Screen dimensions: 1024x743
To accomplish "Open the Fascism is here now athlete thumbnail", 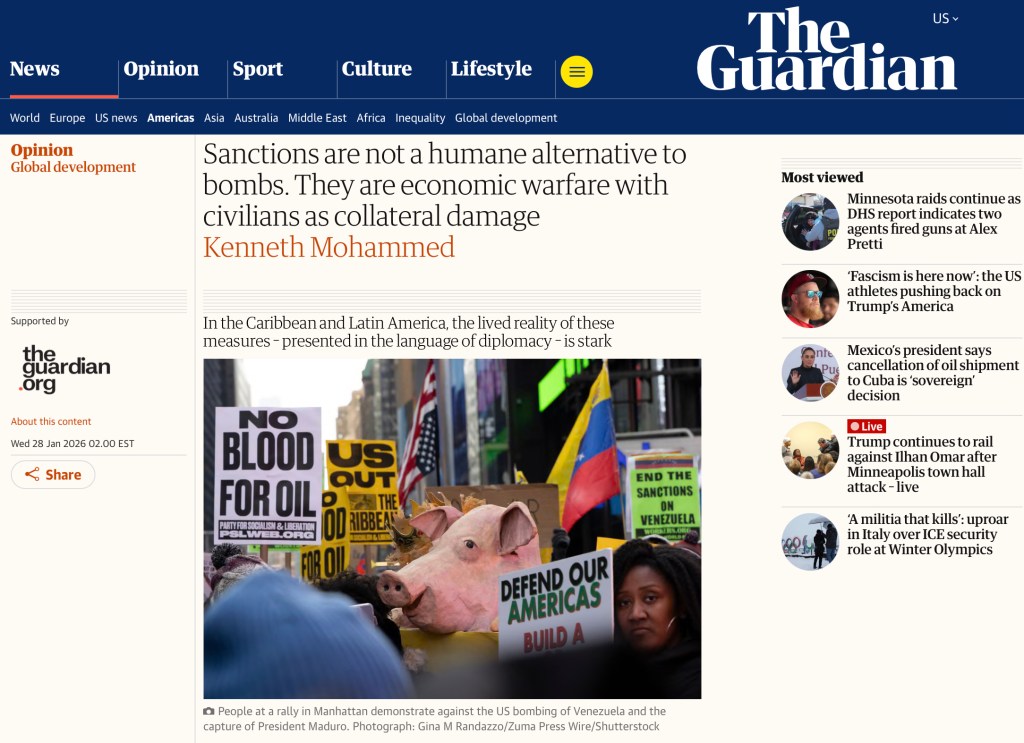I will (x=810, y=299).
